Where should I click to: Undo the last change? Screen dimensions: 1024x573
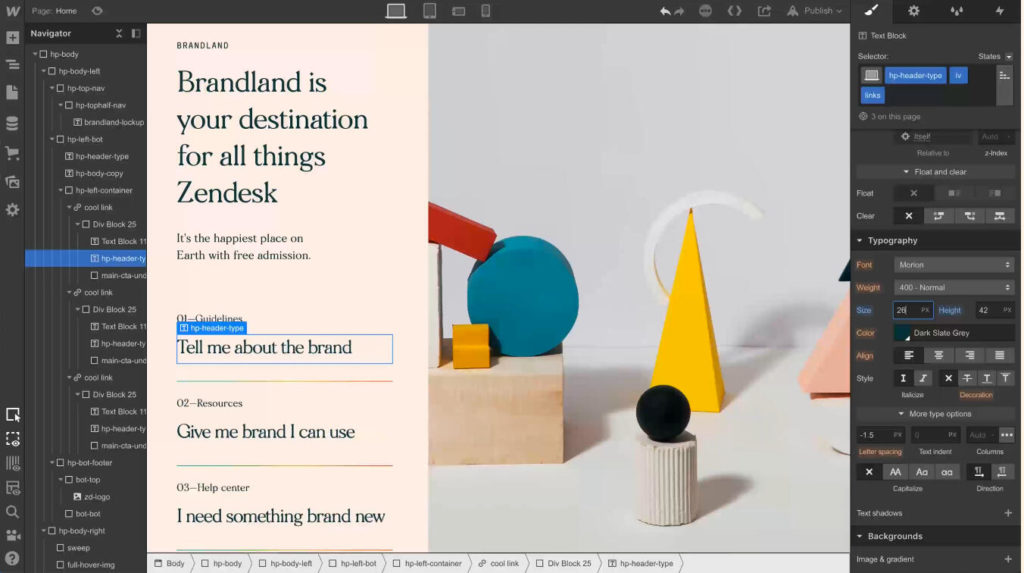[x=665, y=11]
